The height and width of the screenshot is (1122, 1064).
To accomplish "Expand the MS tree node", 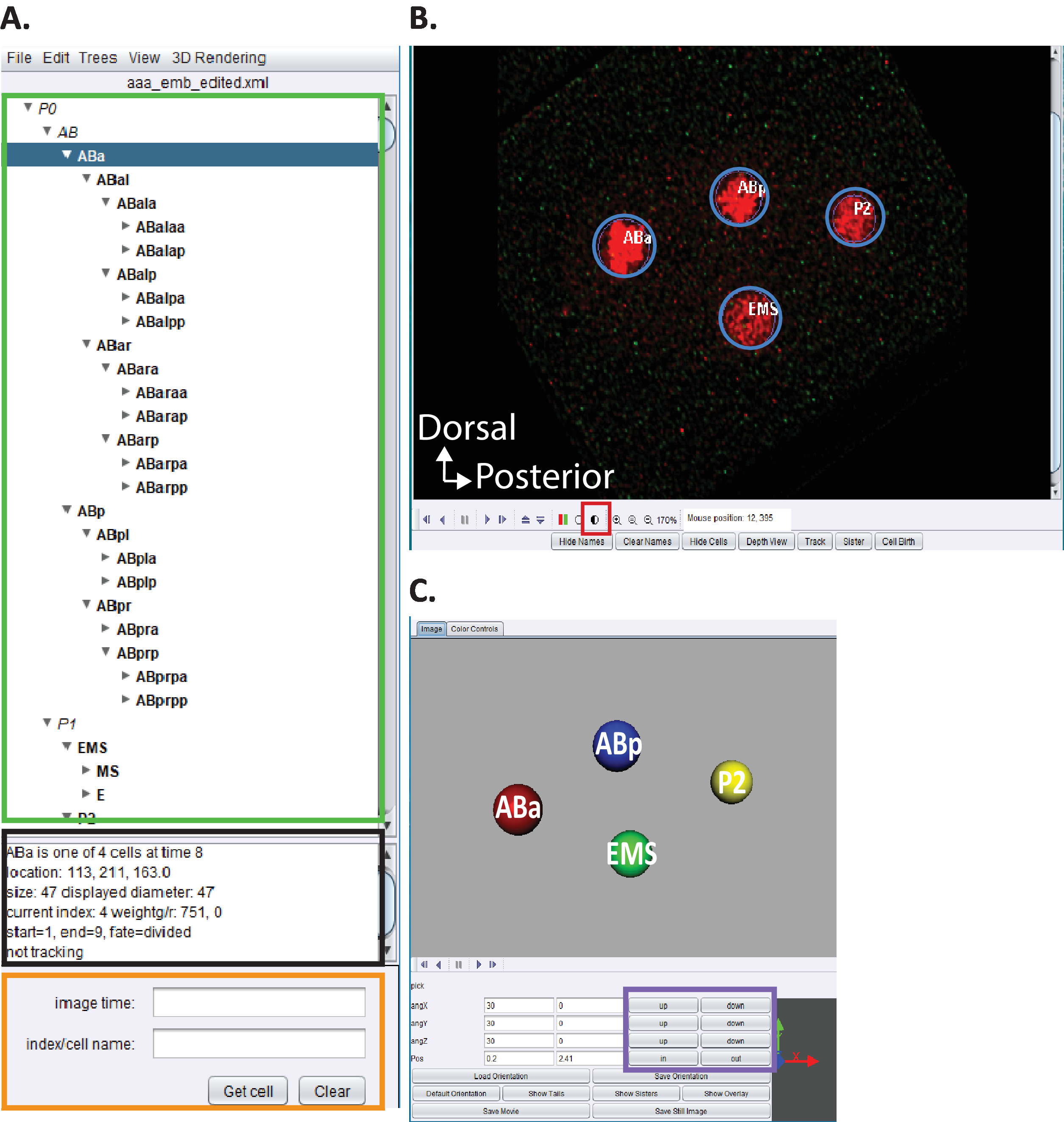I will pos(86,770).
